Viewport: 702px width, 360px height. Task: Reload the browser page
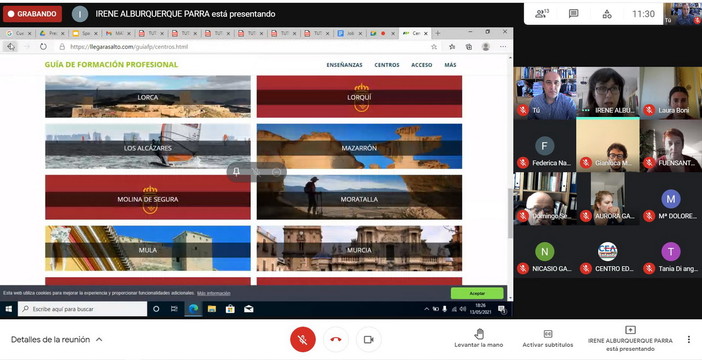(x=43, y=47)
